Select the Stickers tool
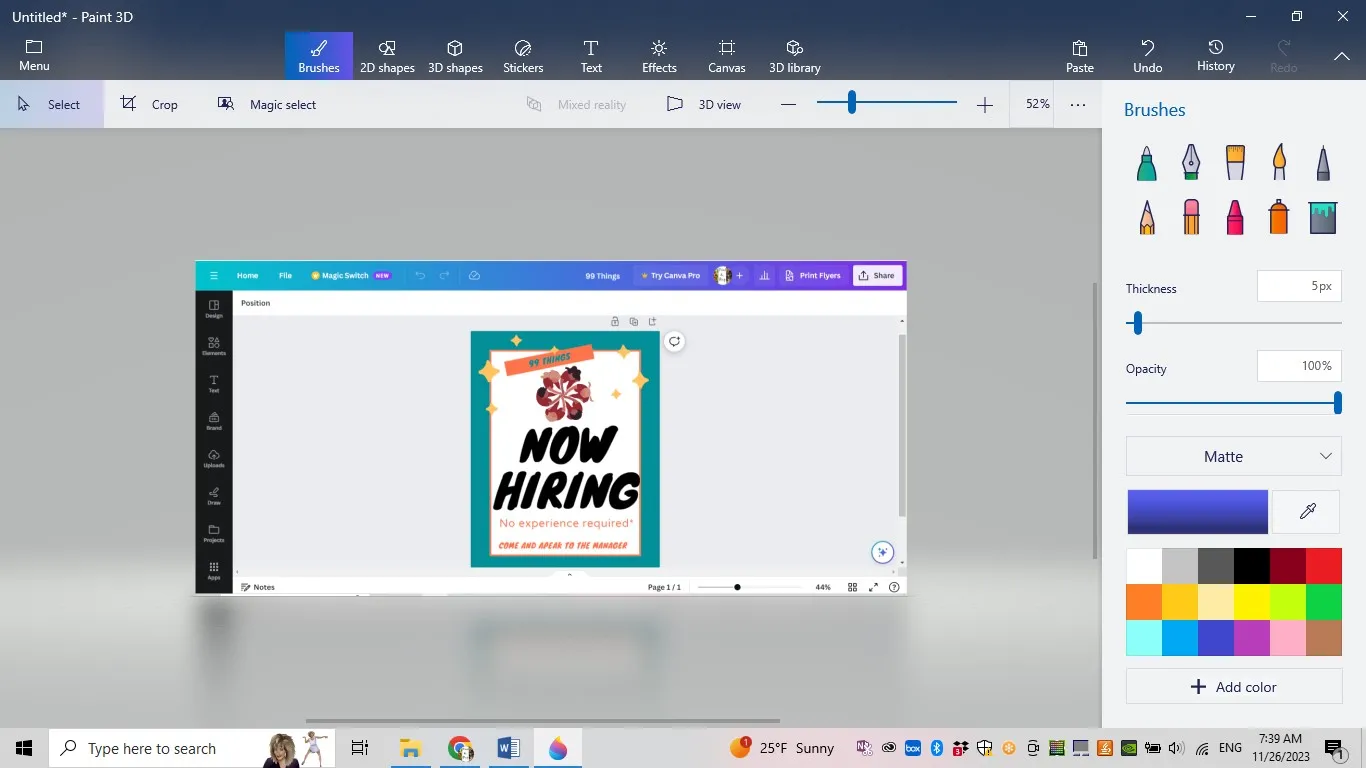This screenshot has height=768, width=1366. coord(522,55)
